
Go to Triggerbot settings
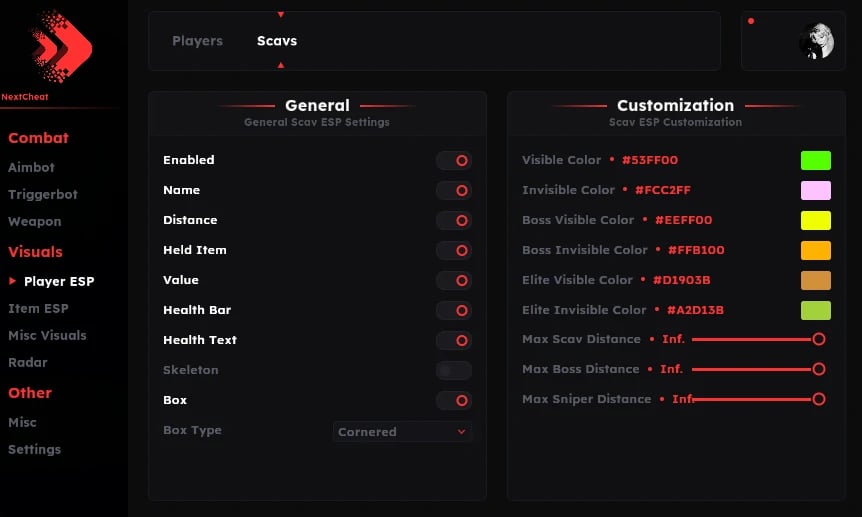[x=43, y=195]
